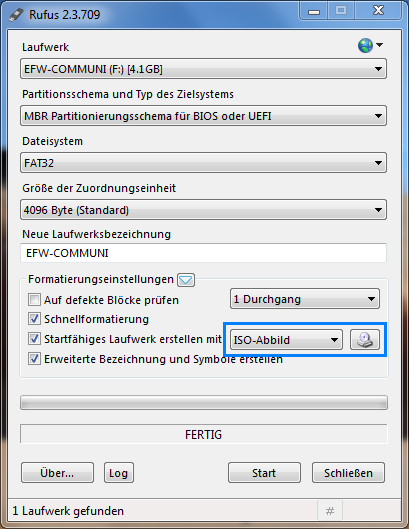Click the Über... about button
This screenshot has height=529, width=409.
[x=57, y=473]
